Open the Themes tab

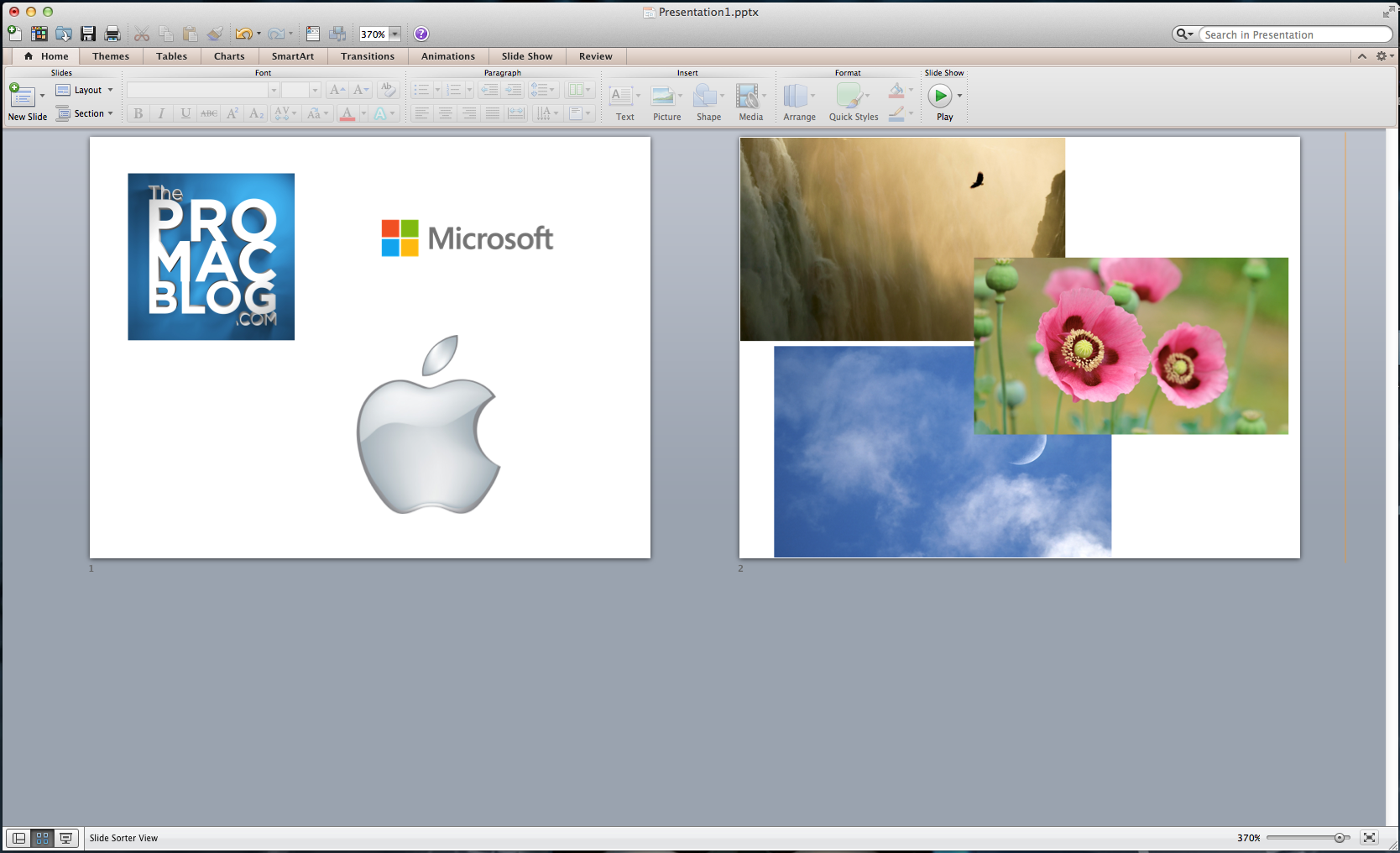[111, 56]
